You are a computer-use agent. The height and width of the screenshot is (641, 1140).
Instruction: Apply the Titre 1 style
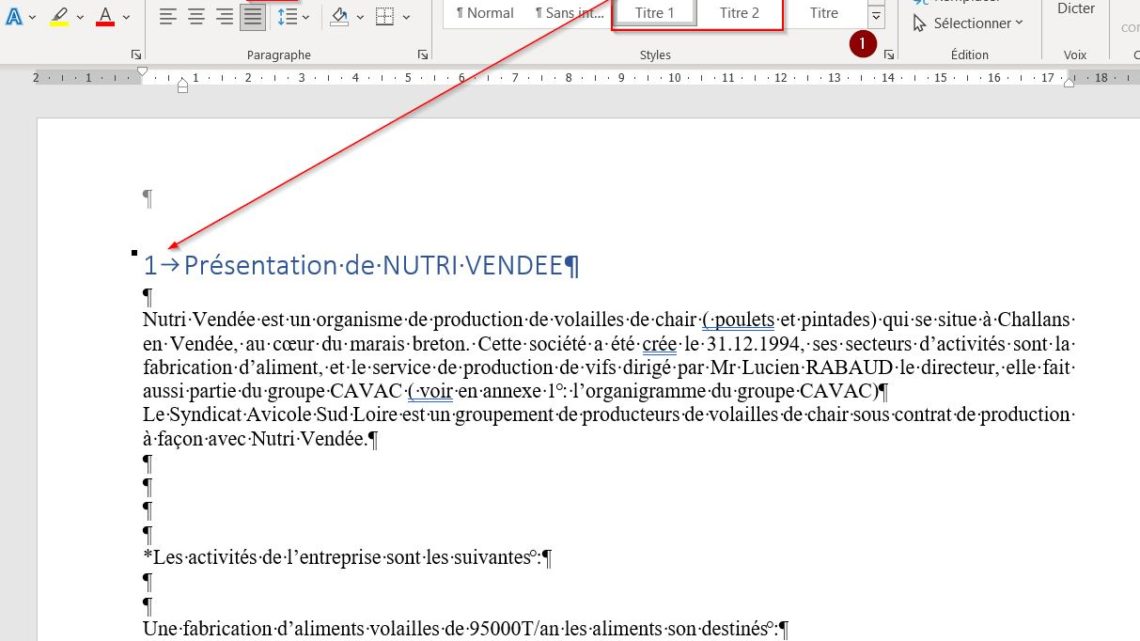click(654, 13)
